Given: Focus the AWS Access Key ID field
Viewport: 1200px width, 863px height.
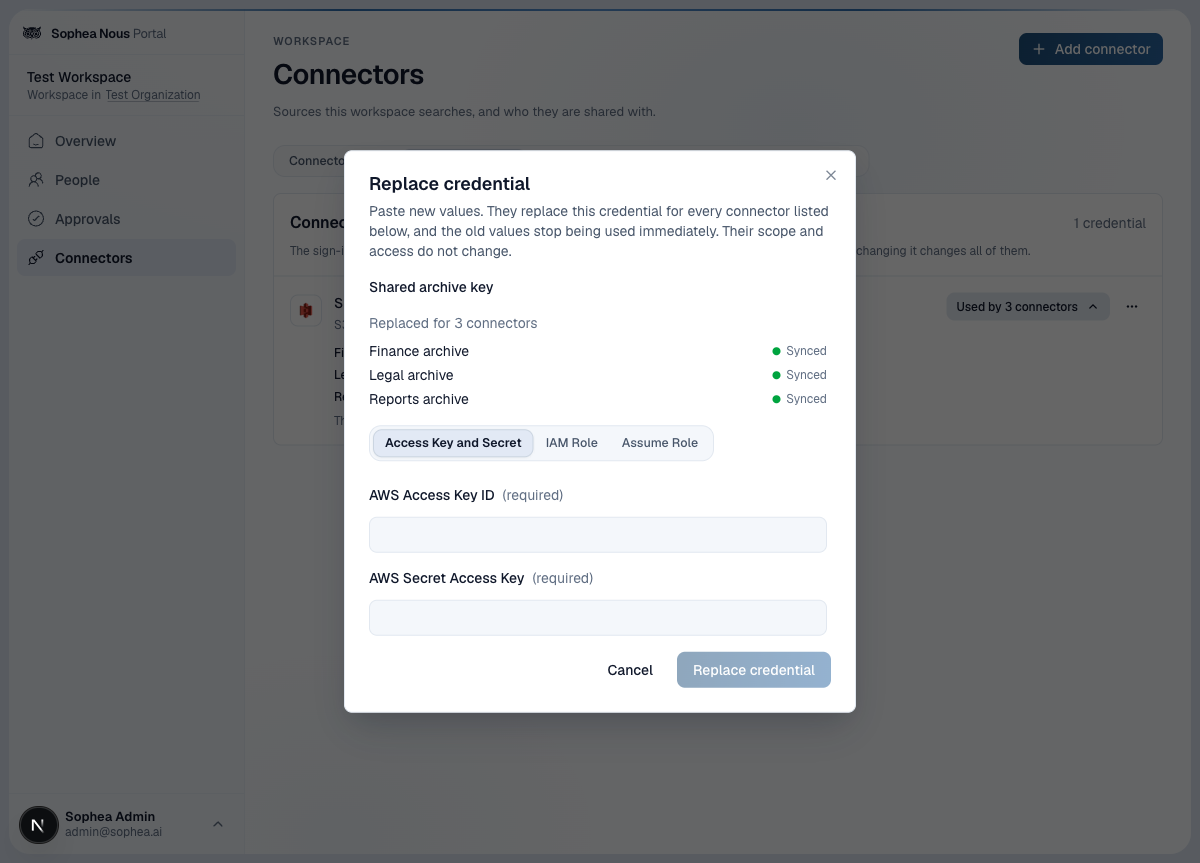Looking at the screenshot, I should [x=598, y=535].
